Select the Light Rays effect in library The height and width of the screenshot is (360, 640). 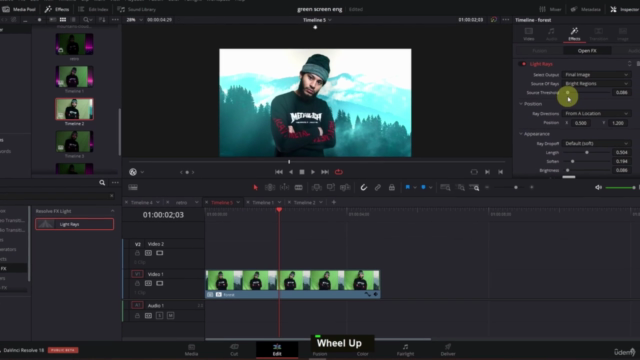pyautogui.click(x=74, y=224)
